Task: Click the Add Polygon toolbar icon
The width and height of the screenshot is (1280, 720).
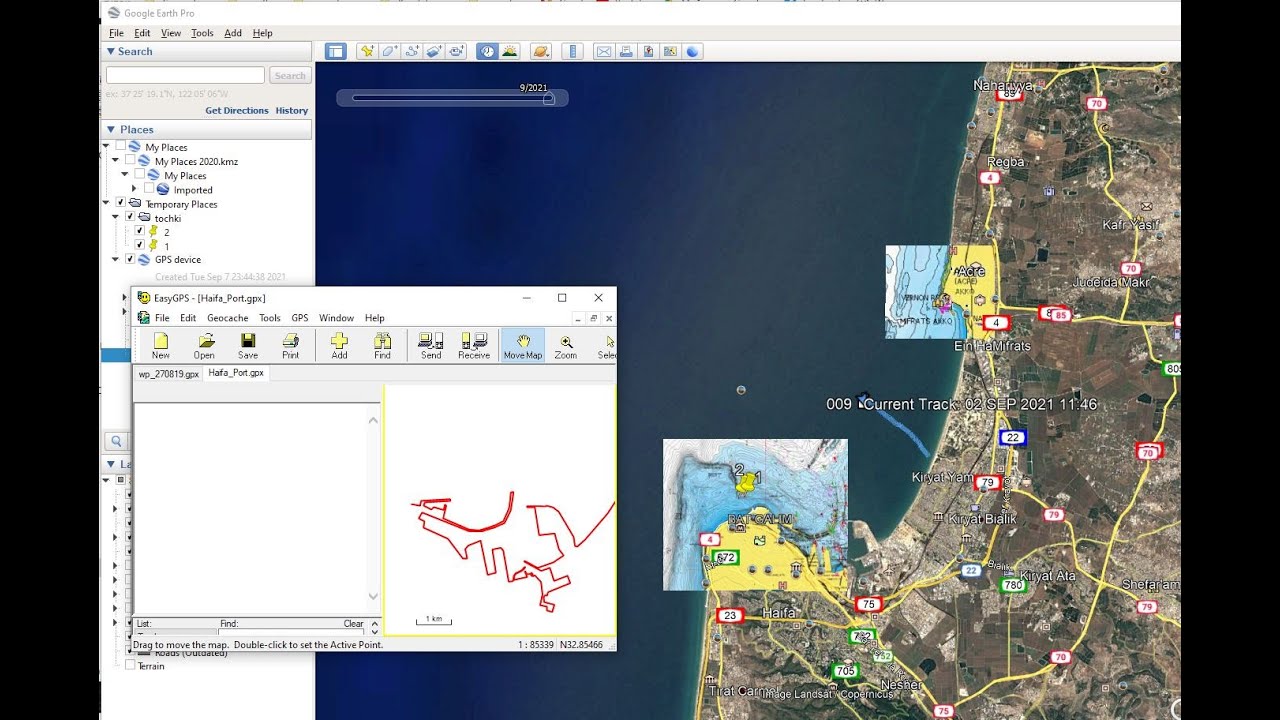Action: pyautogui.click(x=389, y=51)
